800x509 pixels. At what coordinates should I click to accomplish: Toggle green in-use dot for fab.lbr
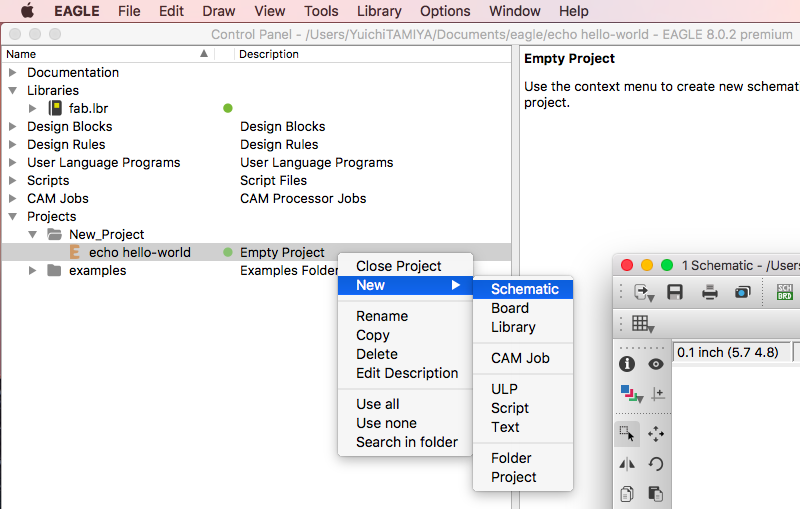click(228, 108)
